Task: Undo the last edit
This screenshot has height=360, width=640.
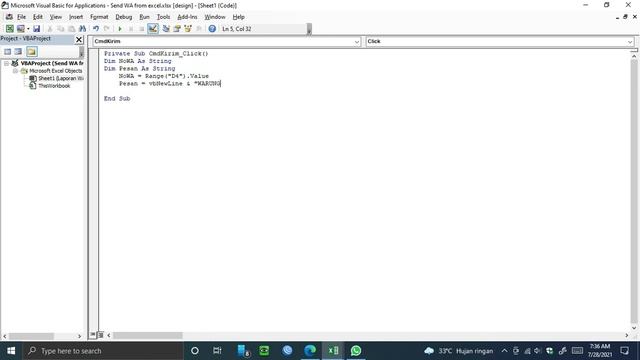Action: coord(96,29)
